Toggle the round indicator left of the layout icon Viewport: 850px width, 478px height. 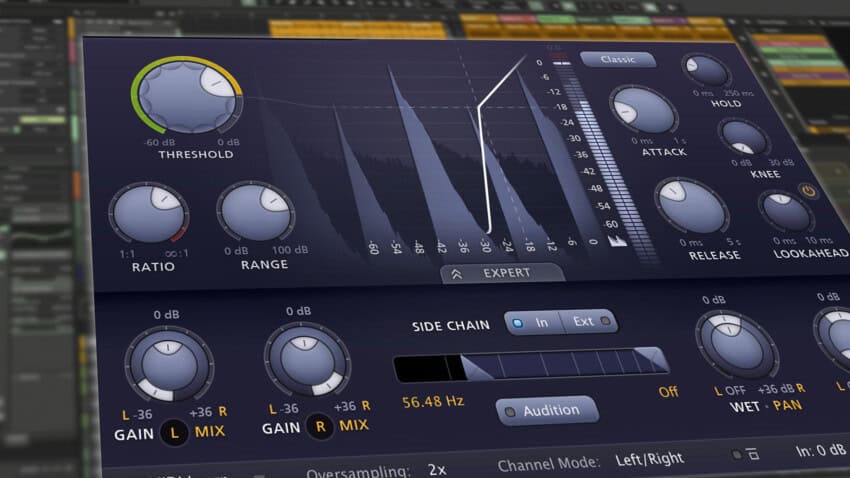[x=736, y=455]
